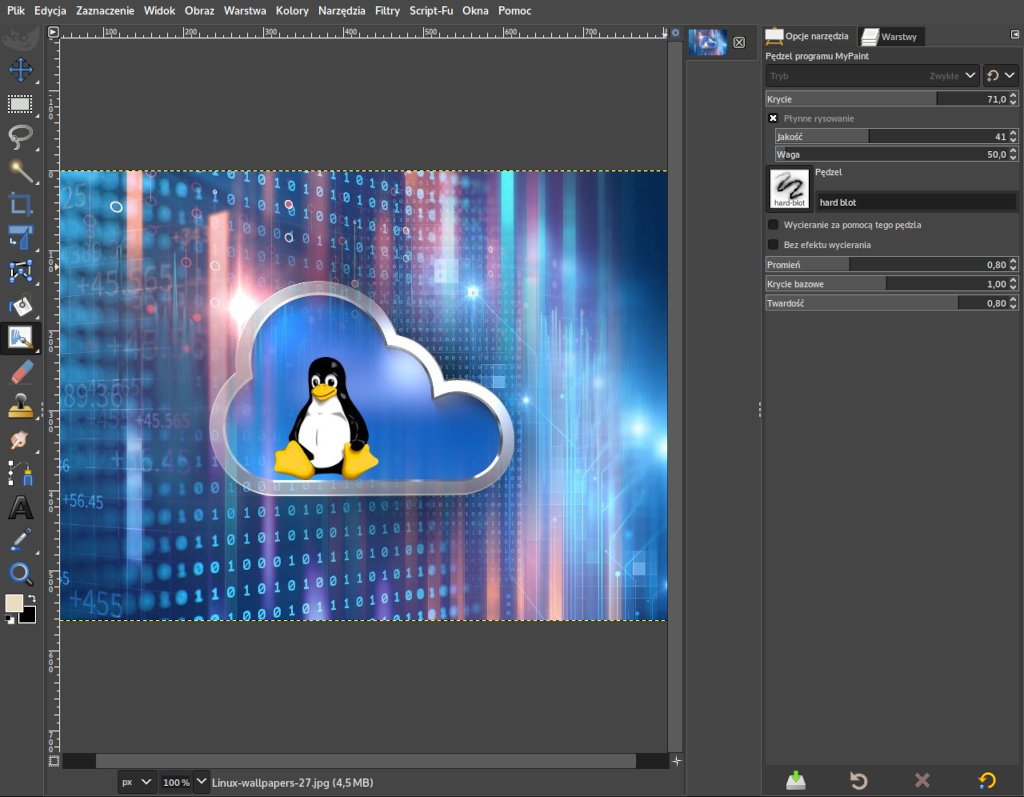Choose the Bucket Fill tool
The image size is (1024, 797).
20,305
